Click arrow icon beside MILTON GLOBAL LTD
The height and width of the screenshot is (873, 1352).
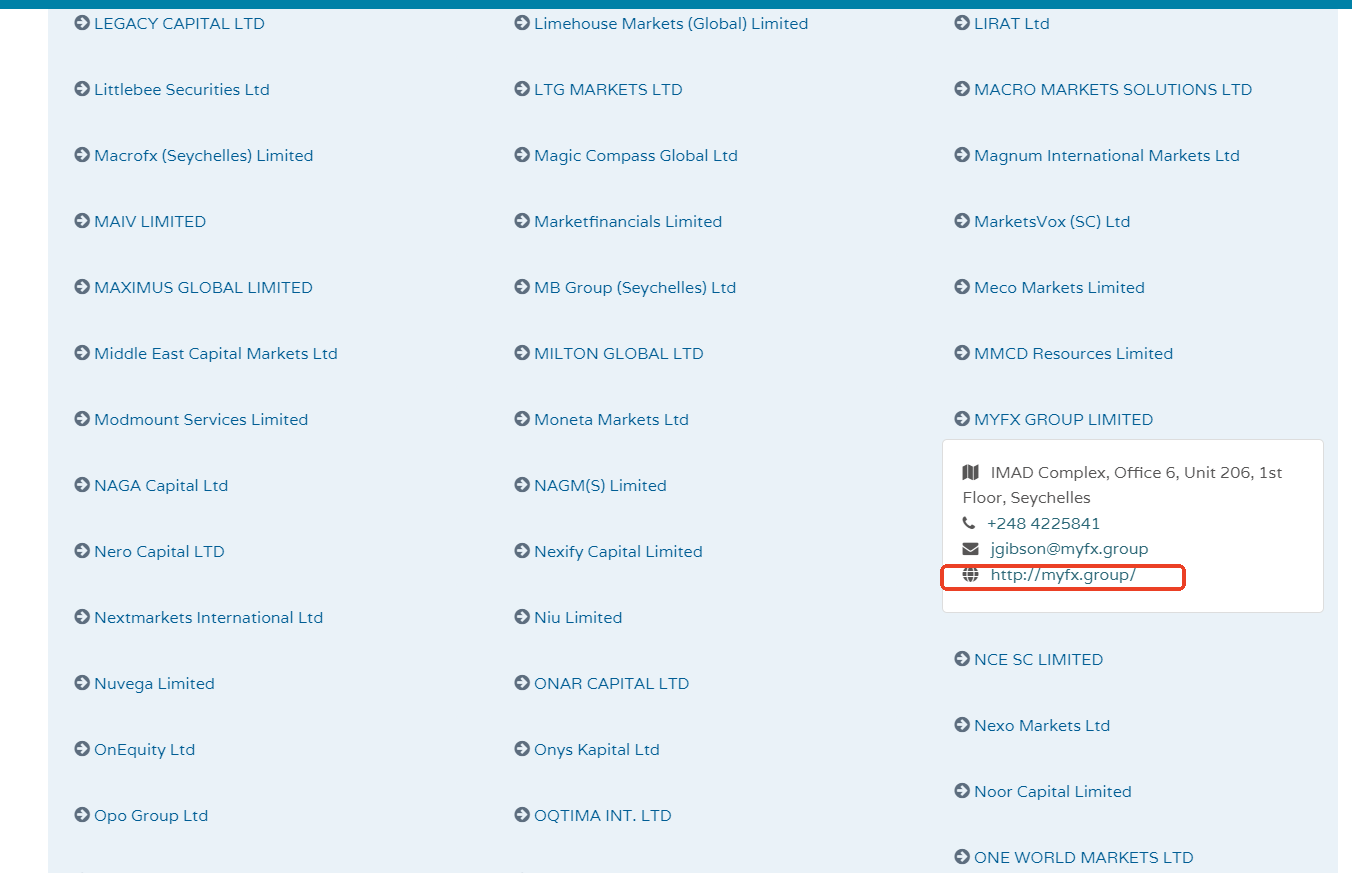tap(522, 353)
